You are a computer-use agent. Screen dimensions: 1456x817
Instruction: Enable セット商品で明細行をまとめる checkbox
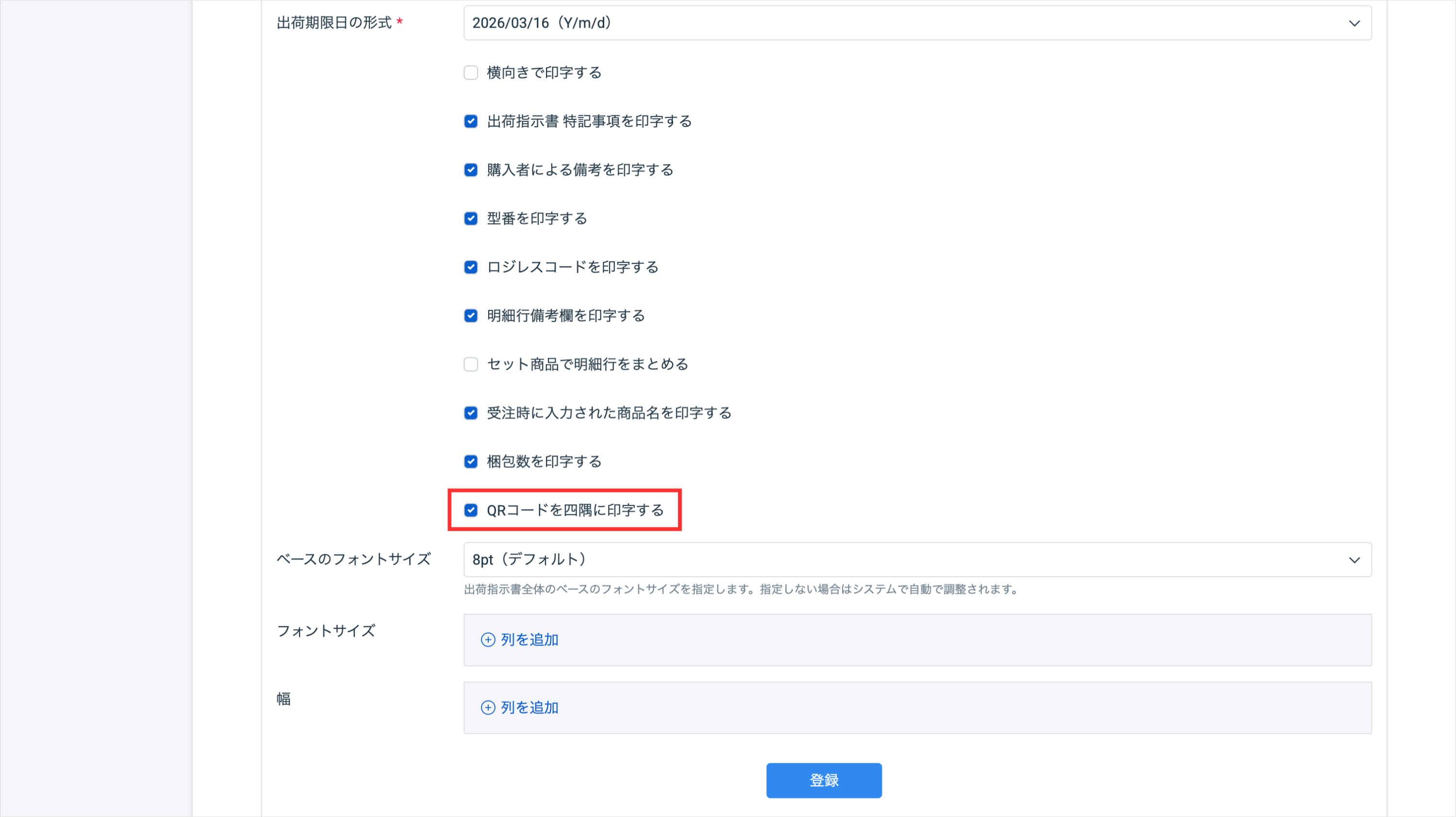(471, 364)
